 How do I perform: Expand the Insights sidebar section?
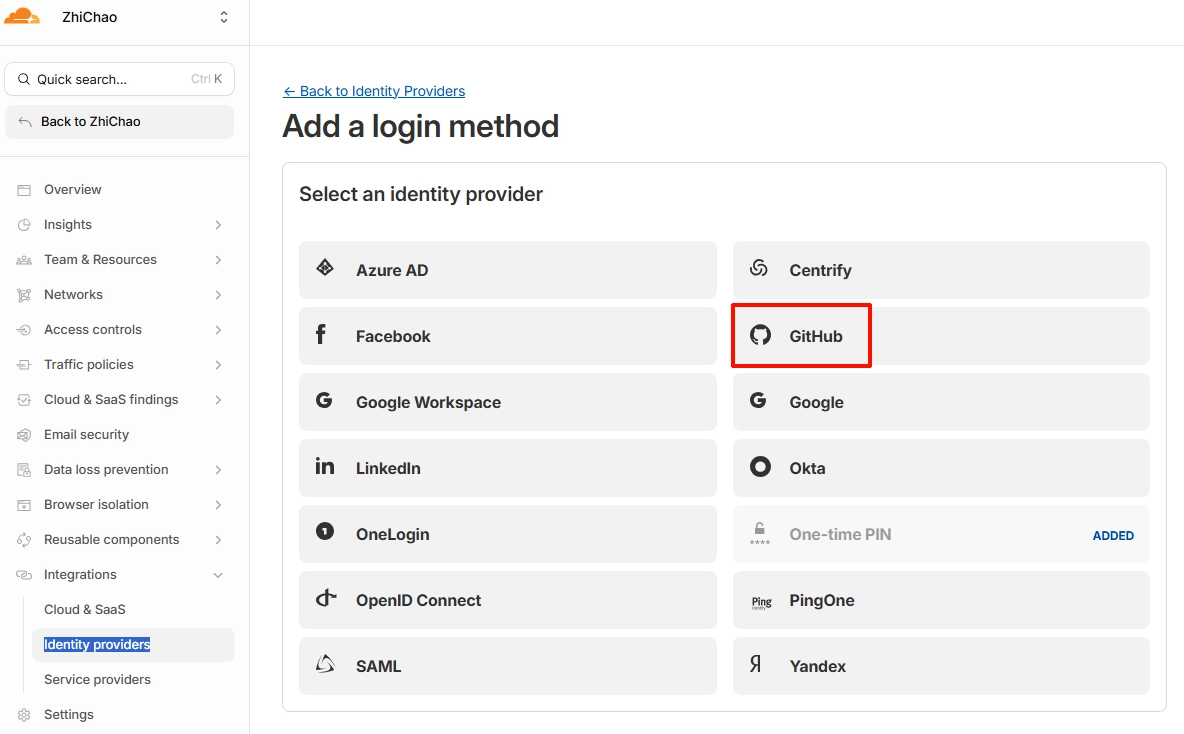218,225
